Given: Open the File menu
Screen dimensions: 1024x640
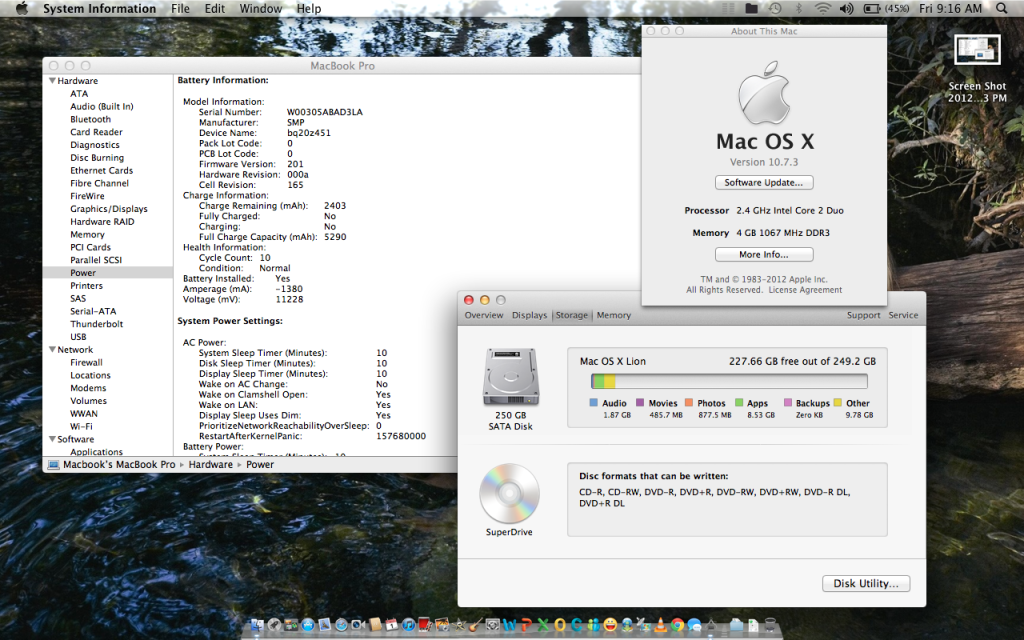Looking at the screenshot, I should [180, 8].
